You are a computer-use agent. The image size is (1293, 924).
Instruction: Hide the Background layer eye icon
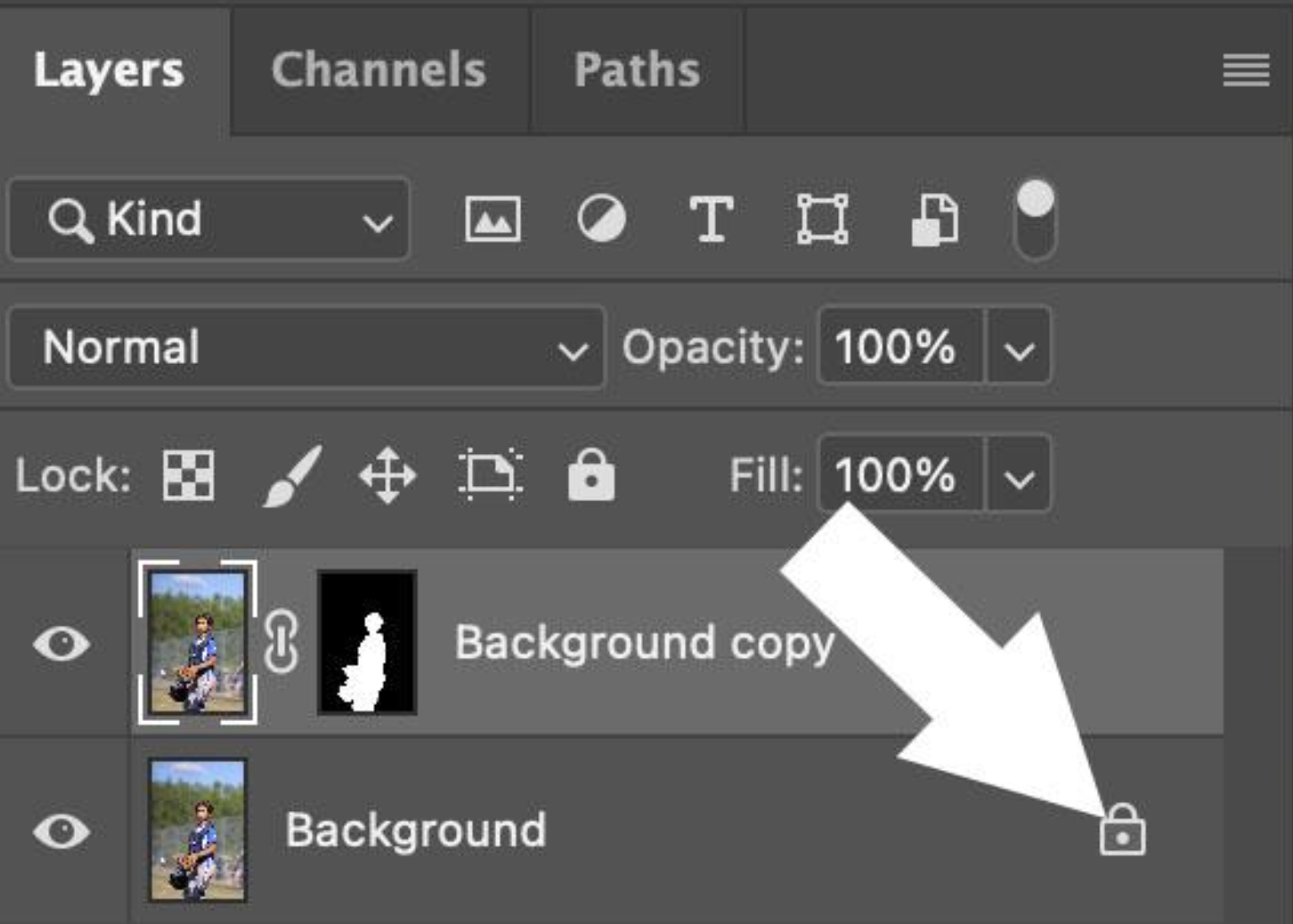click(x=61, y=832)
